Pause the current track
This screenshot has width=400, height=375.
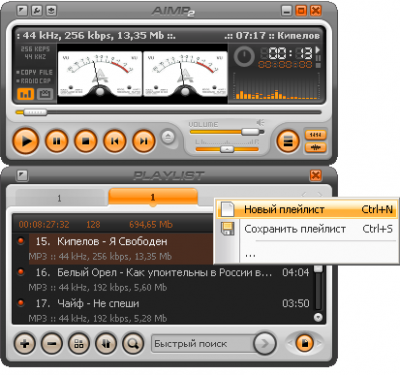pyautogui.click(x=57, y=141)
